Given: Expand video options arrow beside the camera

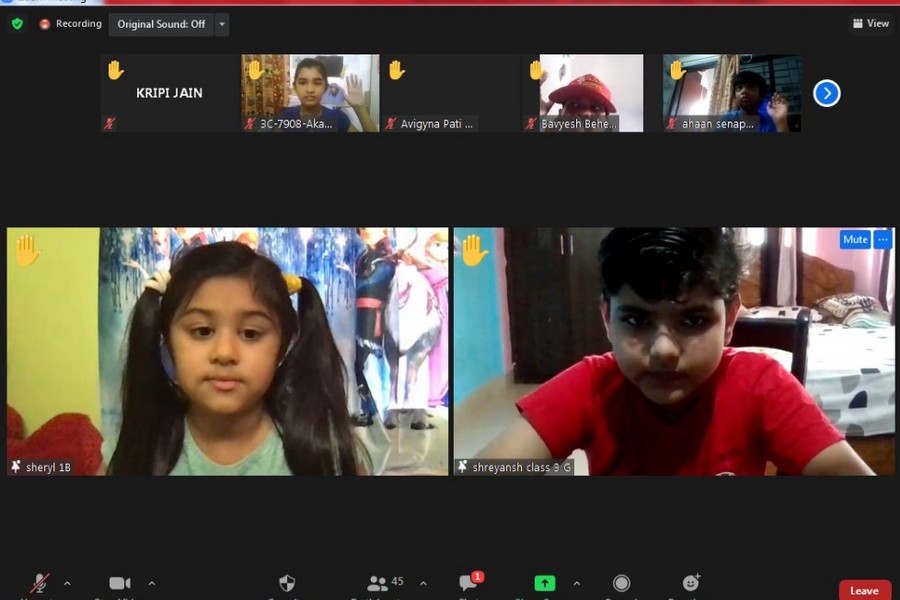Looking at the screenshot, I should 152,583.
